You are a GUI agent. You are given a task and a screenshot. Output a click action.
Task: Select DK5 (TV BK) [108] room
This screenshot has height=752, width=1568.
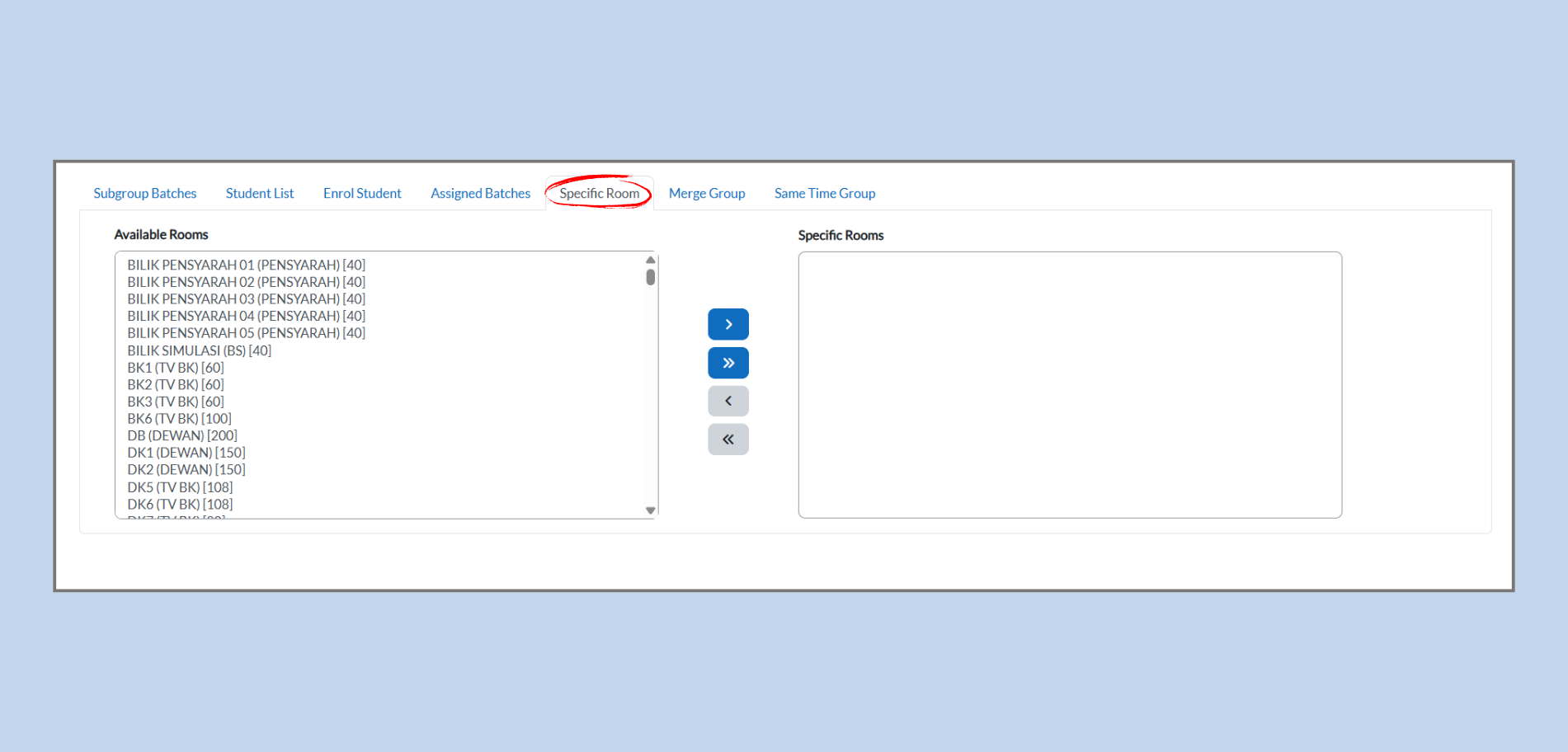(180, 487)
